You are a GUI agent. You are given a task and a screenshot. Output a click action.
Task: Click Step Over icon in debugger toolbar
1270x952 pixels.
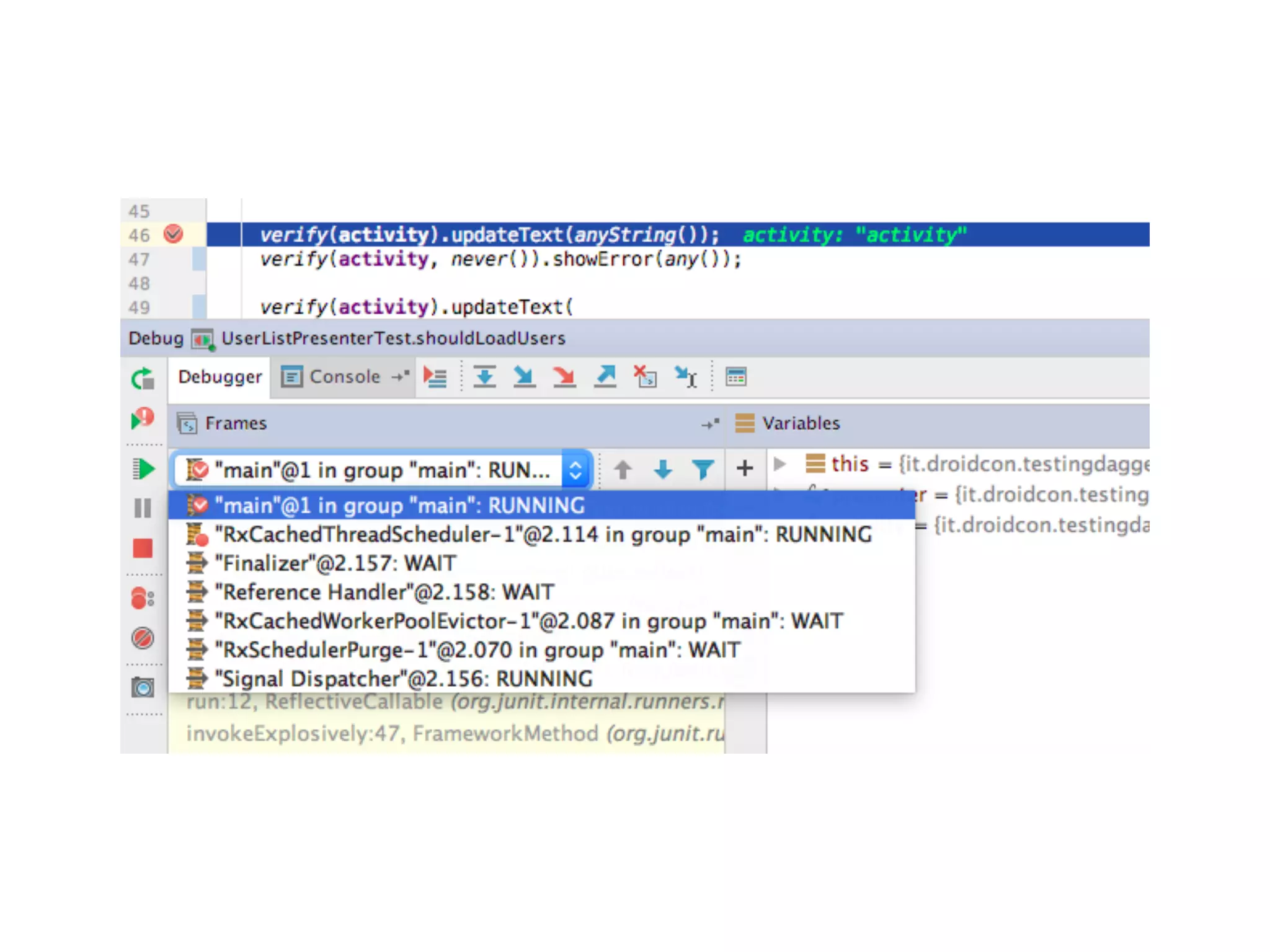click(x=484, y=376)
